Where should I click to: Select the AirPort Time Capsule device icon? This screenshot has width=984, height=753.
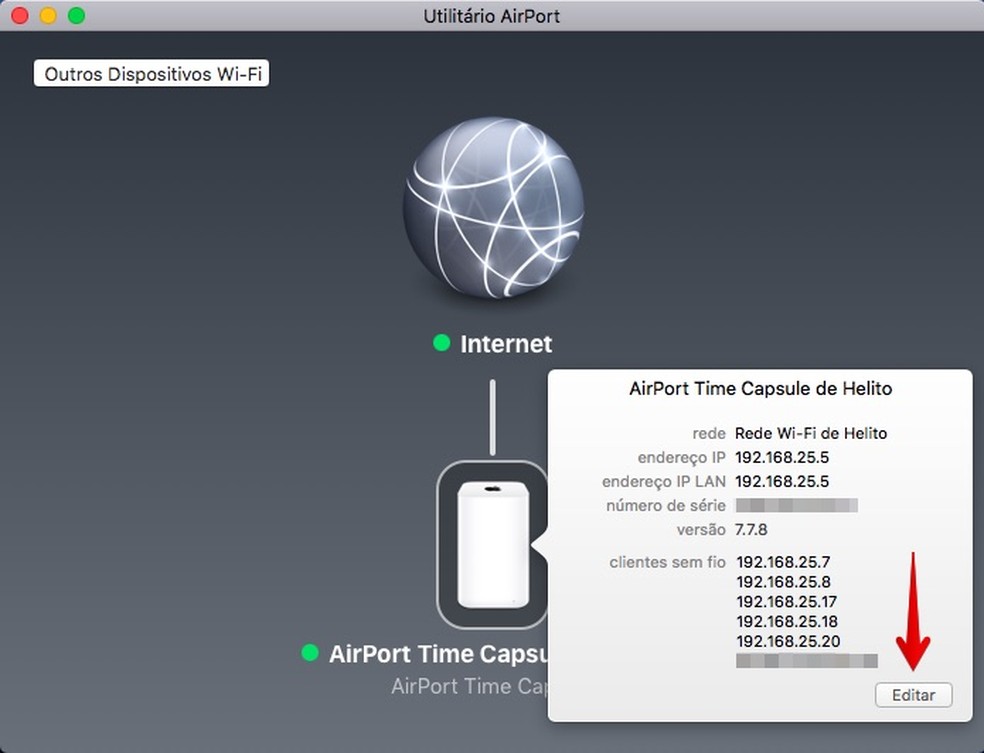[493, 544]
